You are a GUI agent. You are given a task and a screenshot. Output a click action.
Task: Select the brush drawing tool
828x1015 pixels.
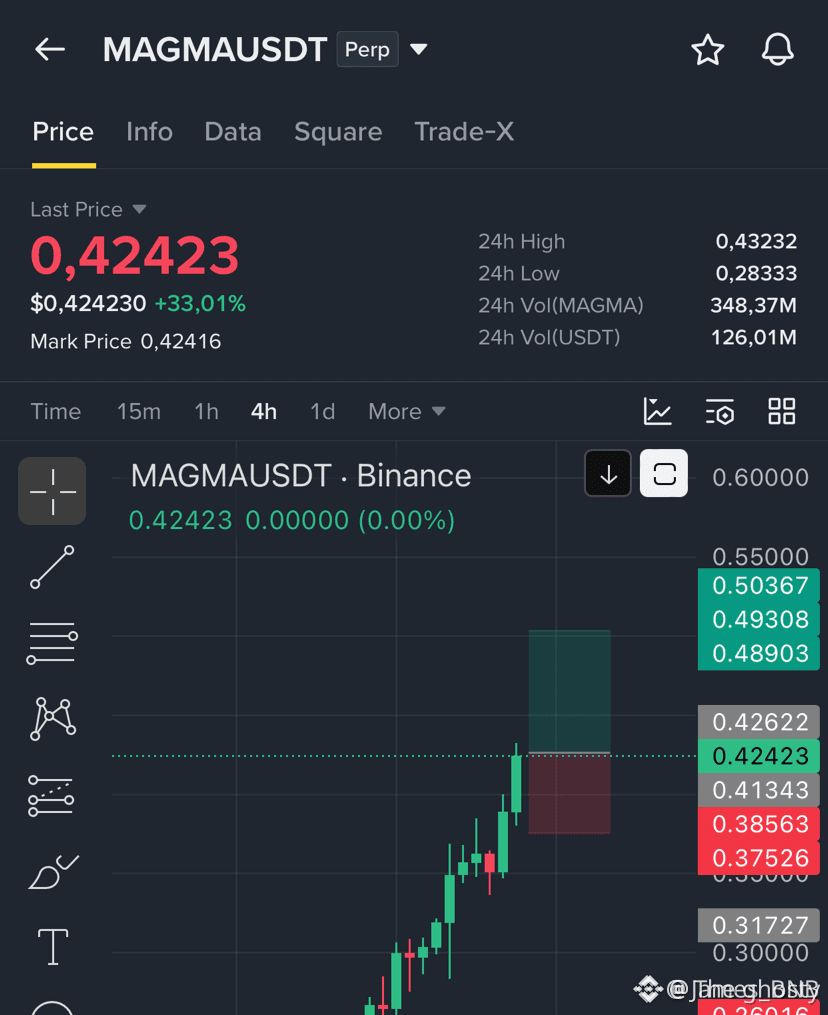53,872
